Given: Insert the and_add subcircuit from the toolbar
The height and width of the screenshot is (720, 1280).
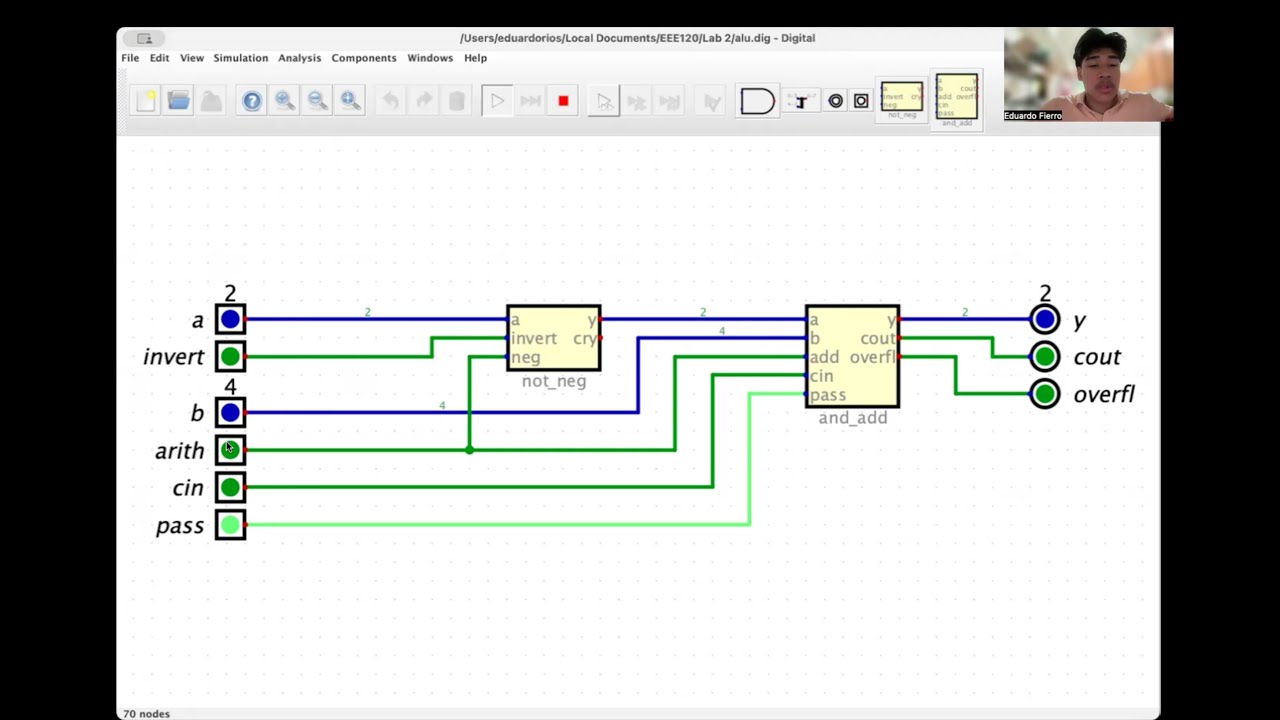Looking at the screenshot, I should click(x=957, y=99).
